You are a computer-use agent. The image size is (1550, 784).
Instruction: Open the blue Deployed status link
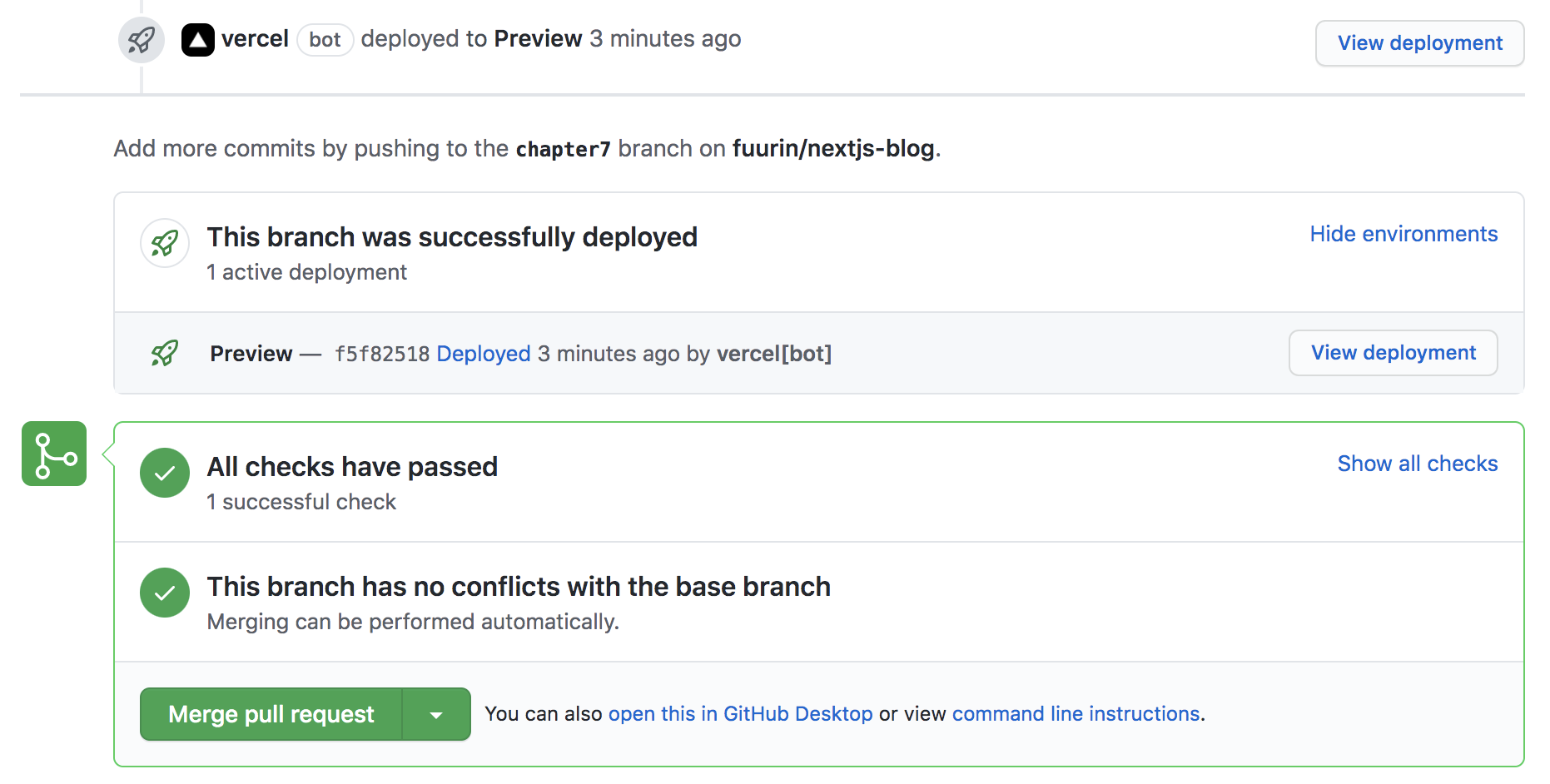[x=484, y=354]
